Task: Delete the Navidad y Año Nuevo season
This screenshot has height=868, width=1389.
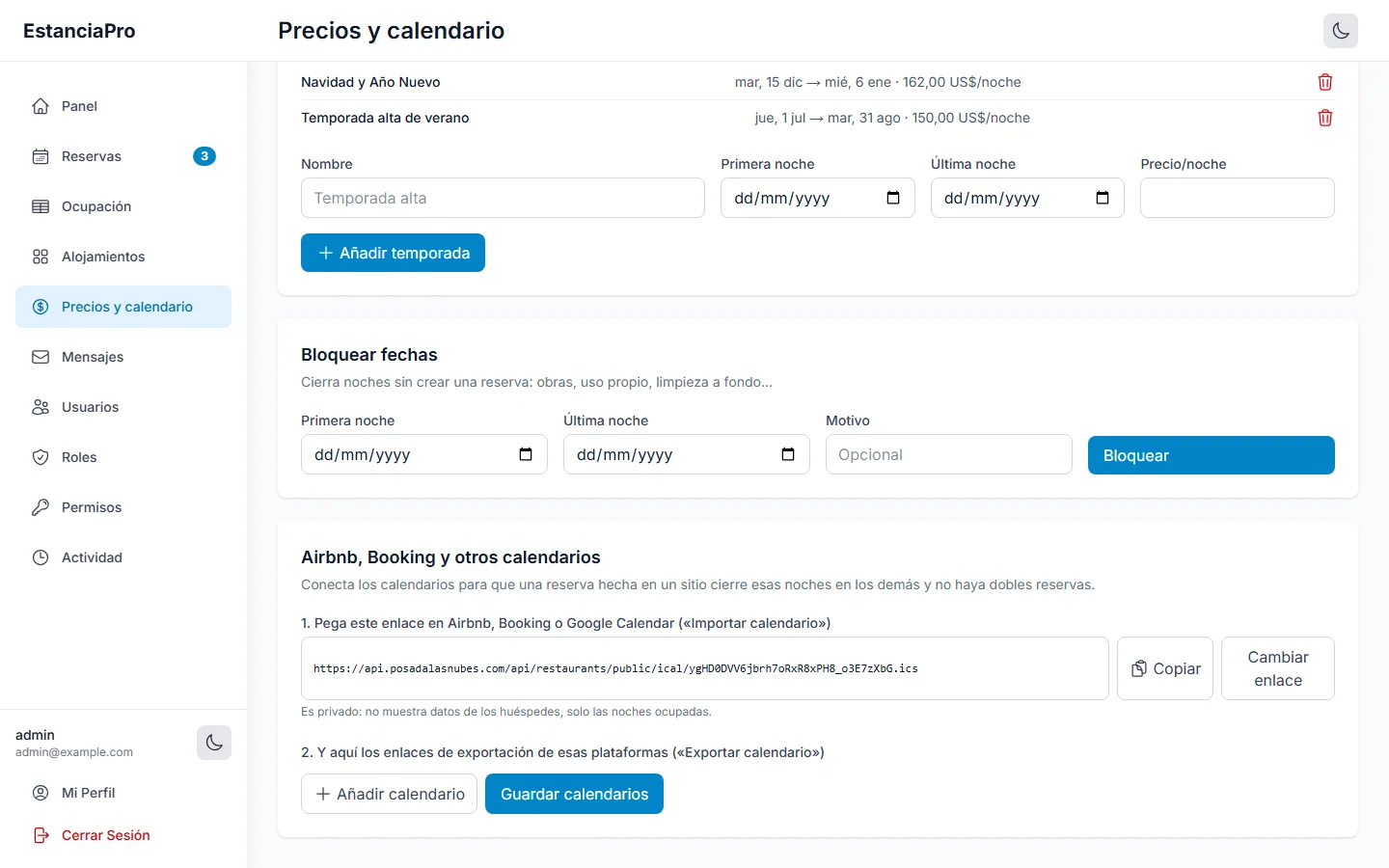Action: pos(1325,82)
